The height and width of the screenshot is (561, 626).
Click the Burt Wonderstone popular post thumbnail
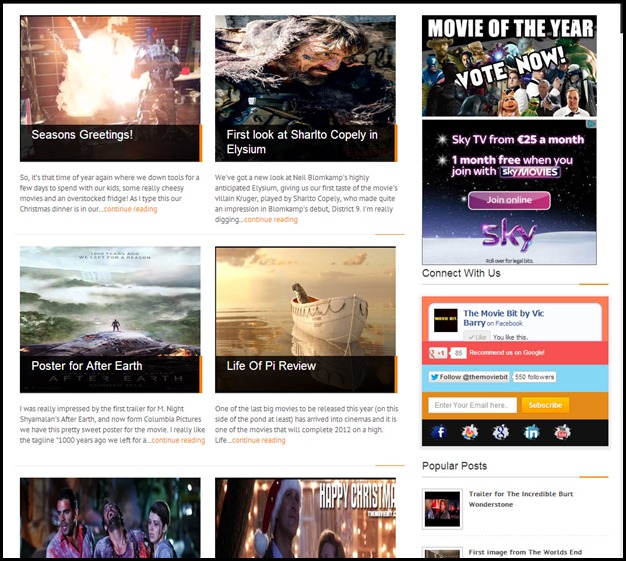tap(442, 509)
